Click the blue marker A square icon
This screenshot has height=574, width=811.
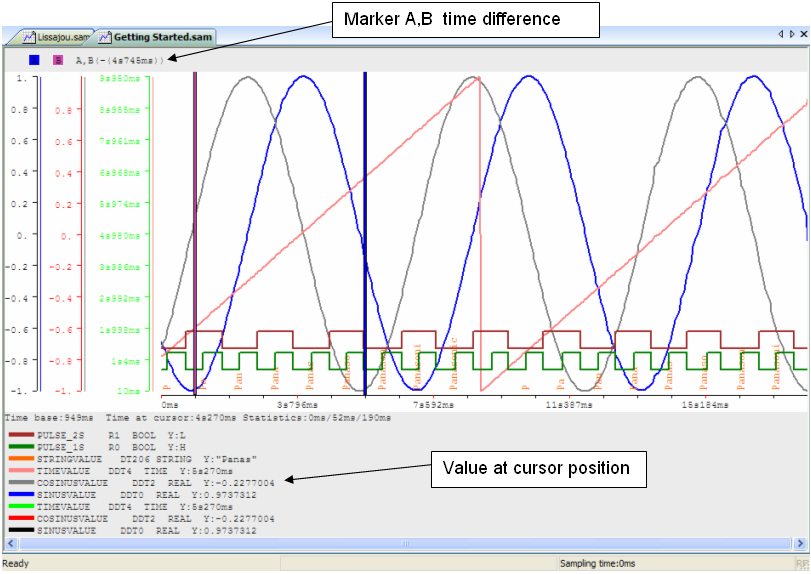(x=34, y=61)
